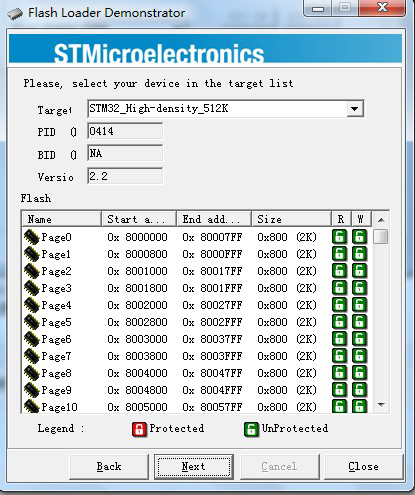Click the Flash Loader Demonstrator title icon
The height and width of the screenshot is (495, 415).
point(15,13)
